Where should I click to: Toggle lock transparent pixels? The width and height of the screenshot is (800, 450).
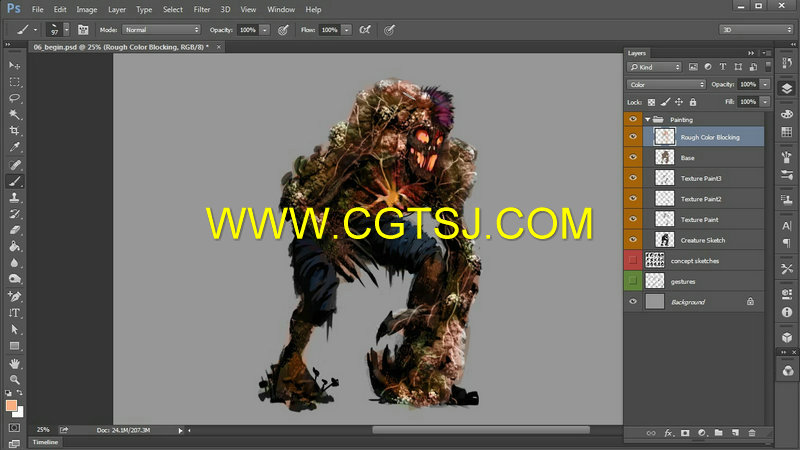coord(652,102)
